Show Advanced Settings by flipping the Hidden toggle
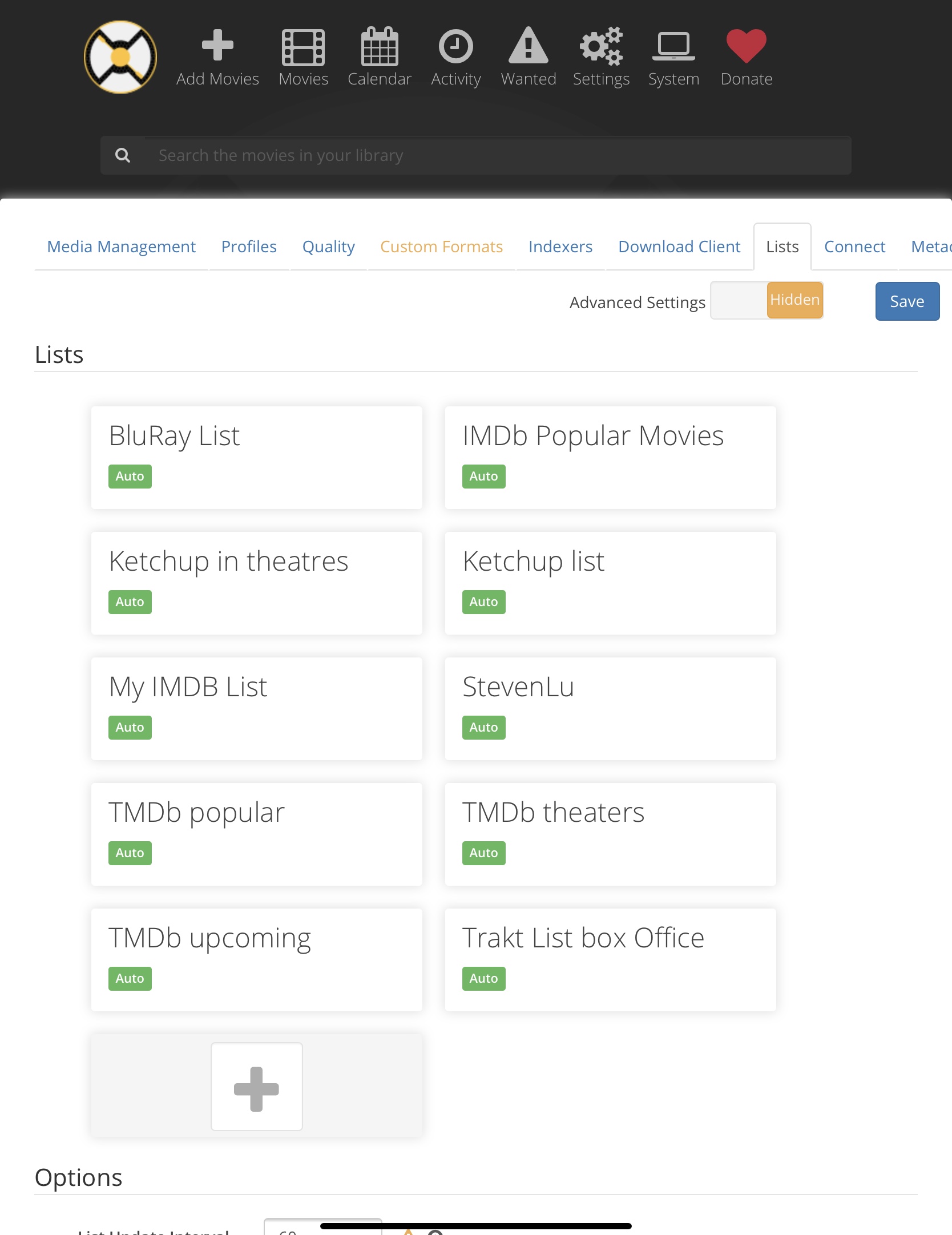 coord(794,300)
